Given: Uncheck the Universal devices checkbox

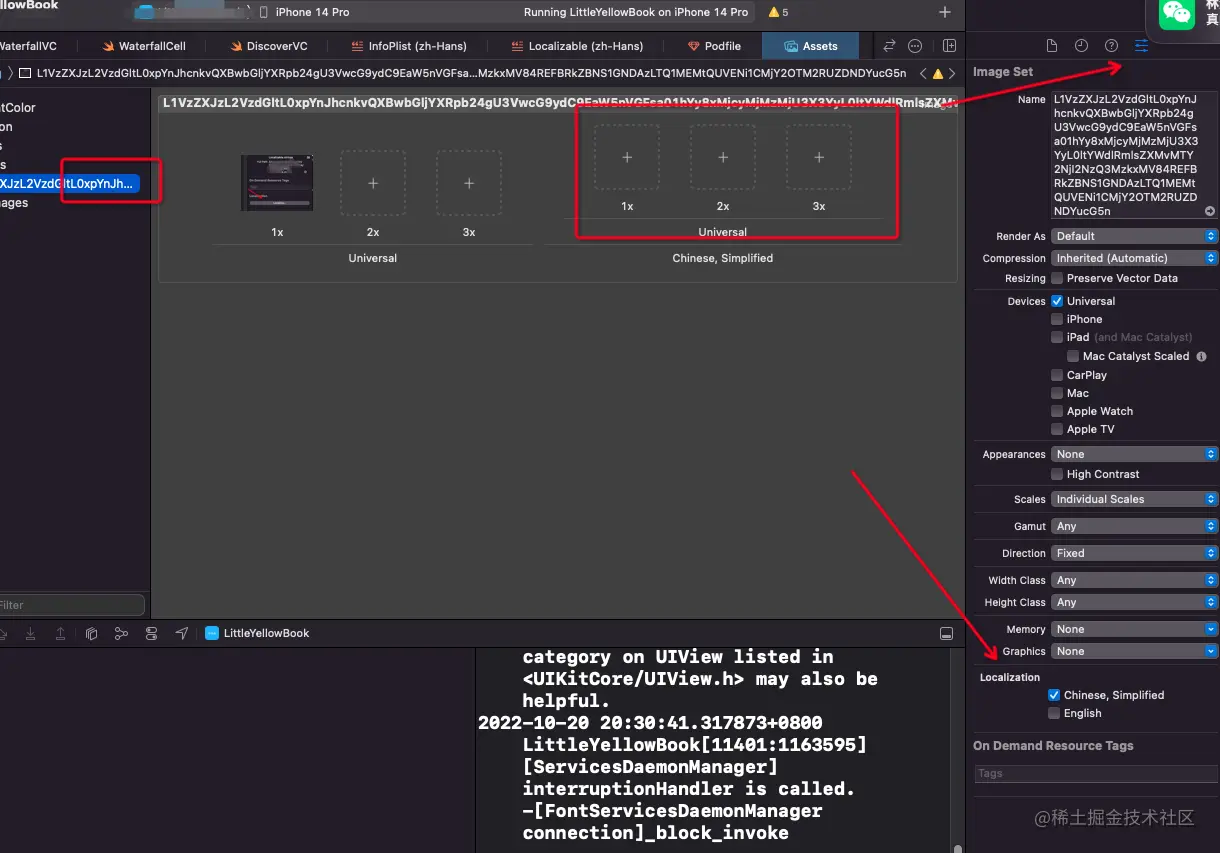Looking at the screenshot, I should pyautogui.click(x=1057, y=301).
